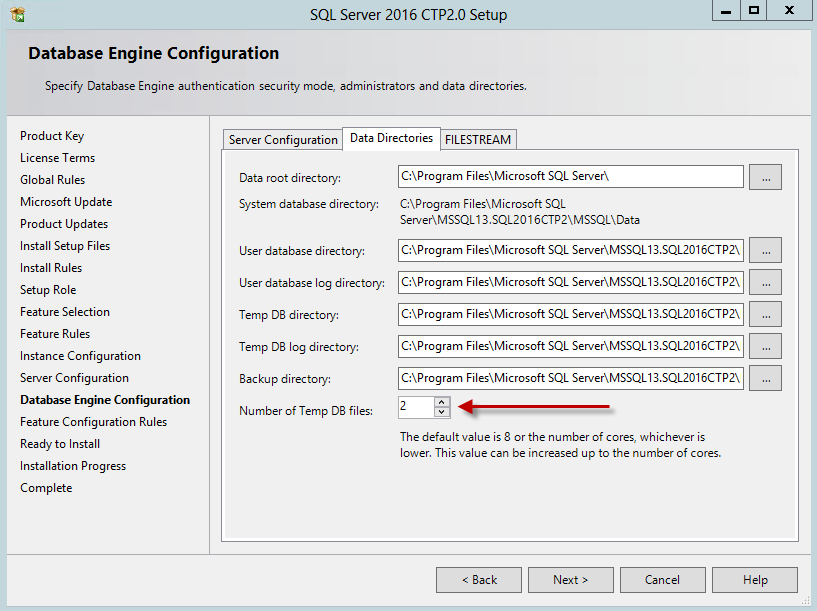Browse for the Temp DB log directory

tap(765, 346)
